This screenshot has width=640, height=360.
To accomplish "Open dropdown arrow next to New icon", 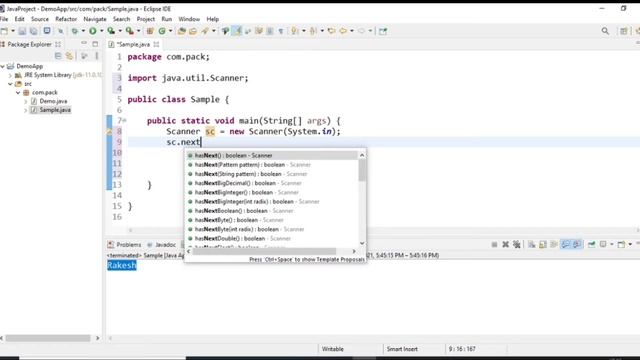I will [13, 31].
